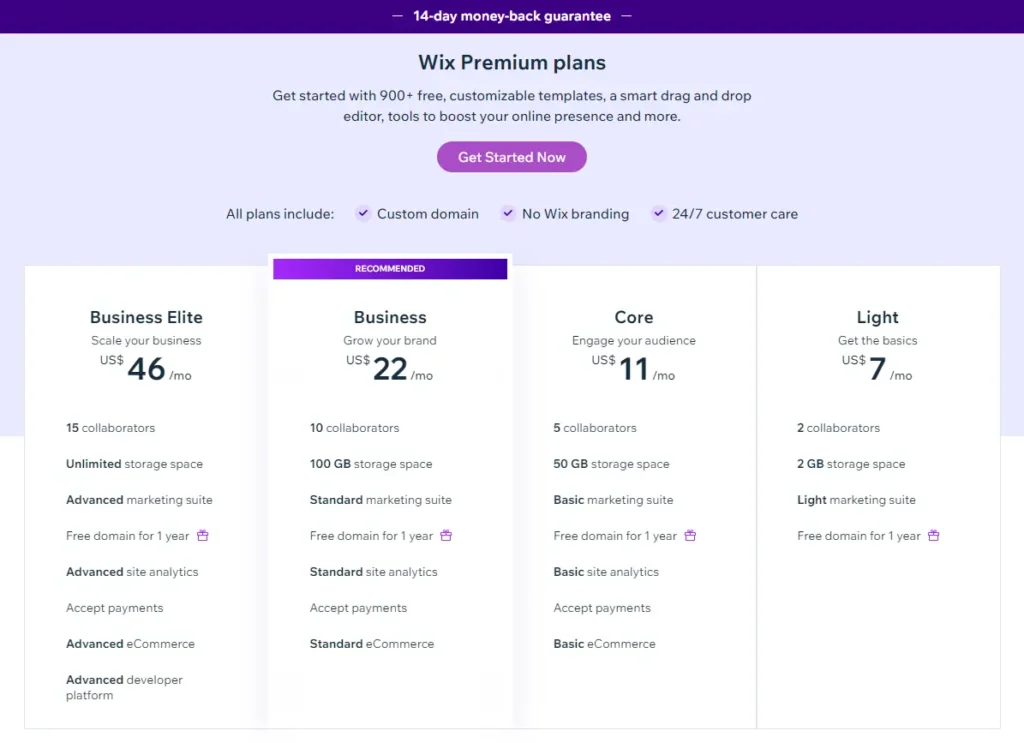Image resolution: width=1024 pixels, height=743 pixels.
Task: Click the 14-day money-back guarantee banner
Action: point(512,16)
